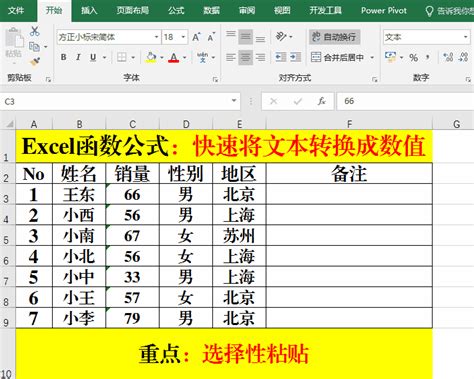This screenshot has height=379, width=474.
Task: Click the Select All corner triangle
Action: [x=9, y=124]
